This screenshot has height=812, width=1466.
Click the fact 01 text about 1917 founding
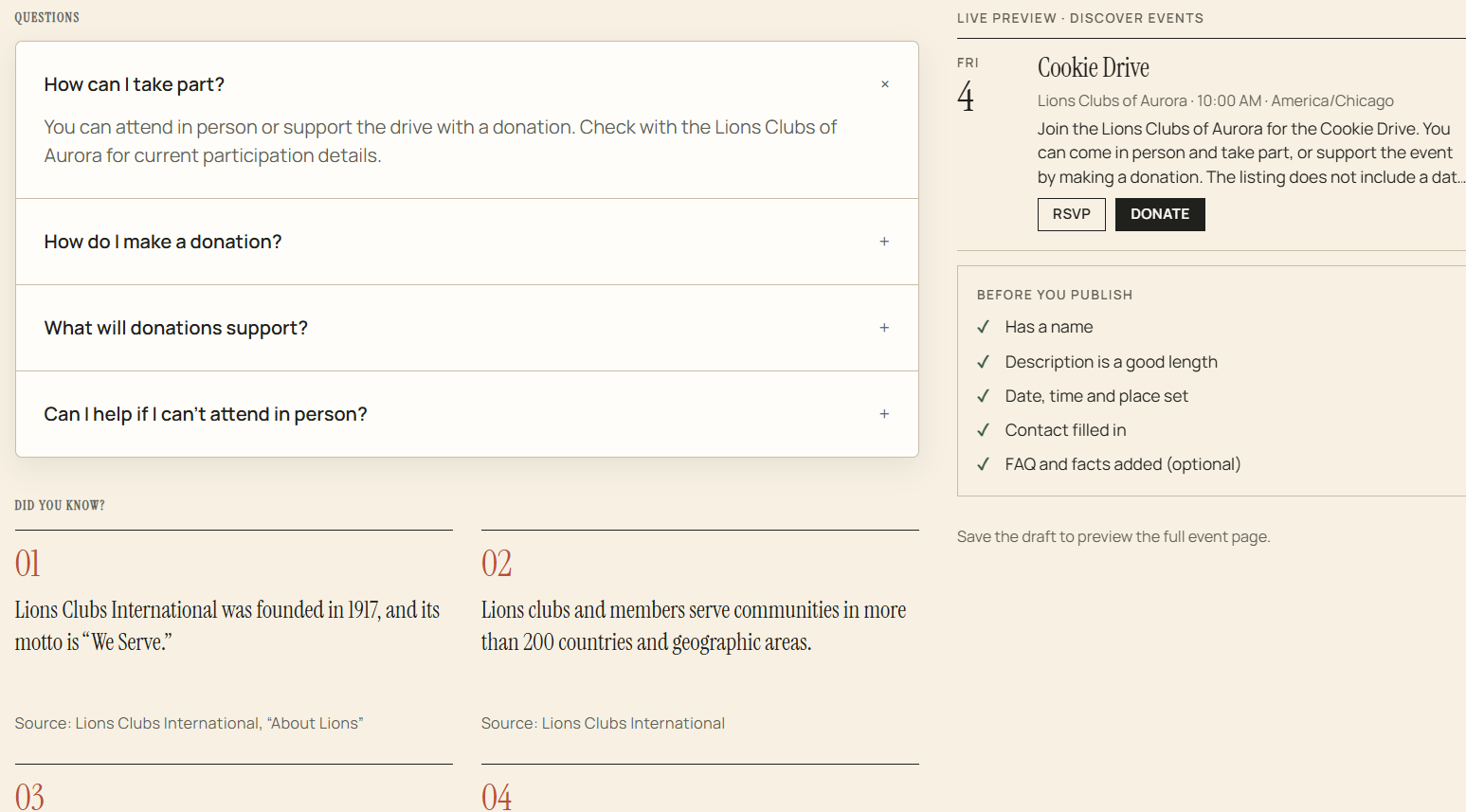(227, 625)
